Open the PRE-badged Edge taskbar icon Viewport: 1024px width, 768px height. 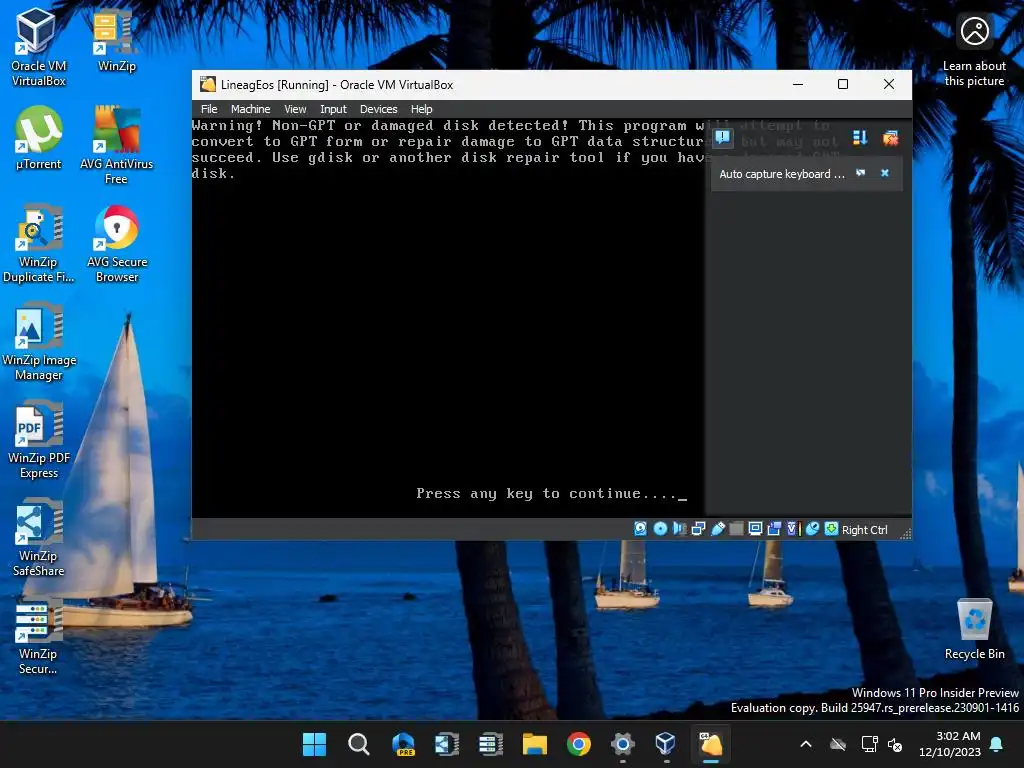(403, 744)
